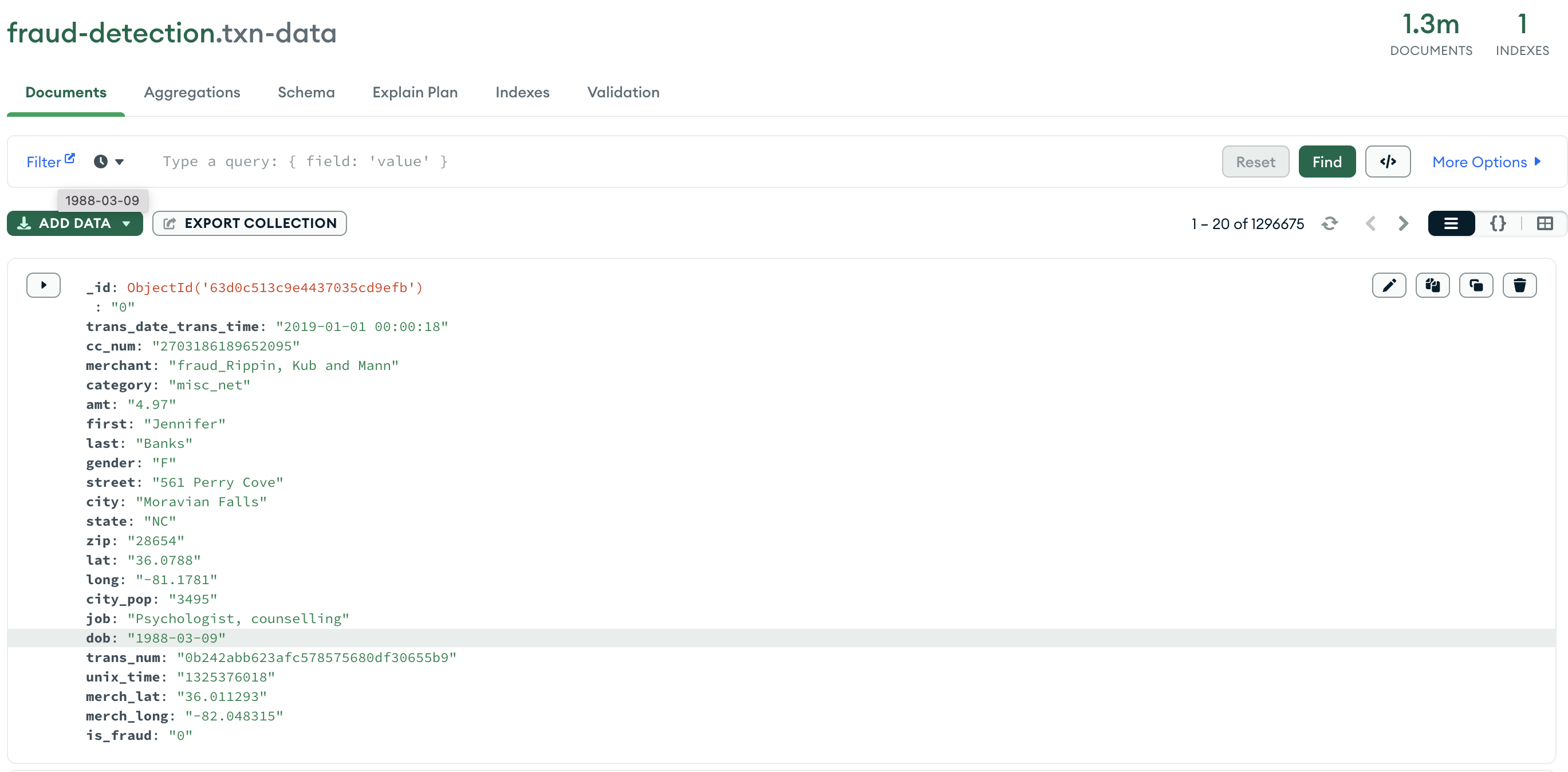Click into the filter query input field
The width and height of the screenshot is (1568, 772).
pos(669,162)
